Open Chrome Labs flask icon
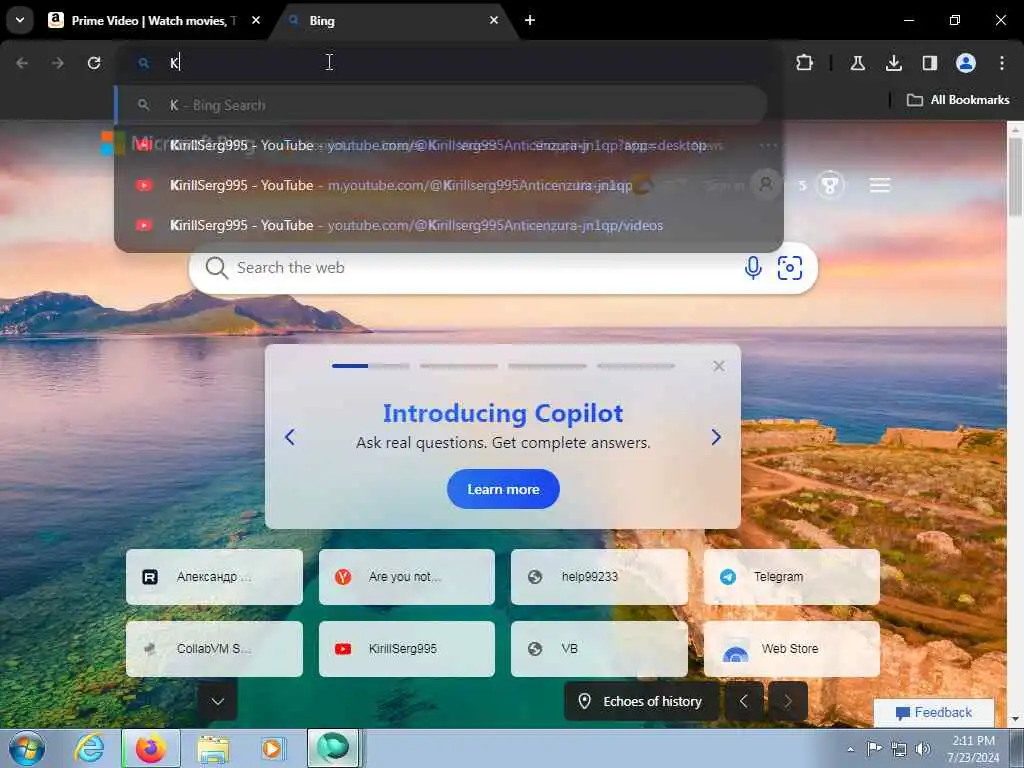Image resolution: width=1024 pixels, height=768 pixels. [857, 63]
